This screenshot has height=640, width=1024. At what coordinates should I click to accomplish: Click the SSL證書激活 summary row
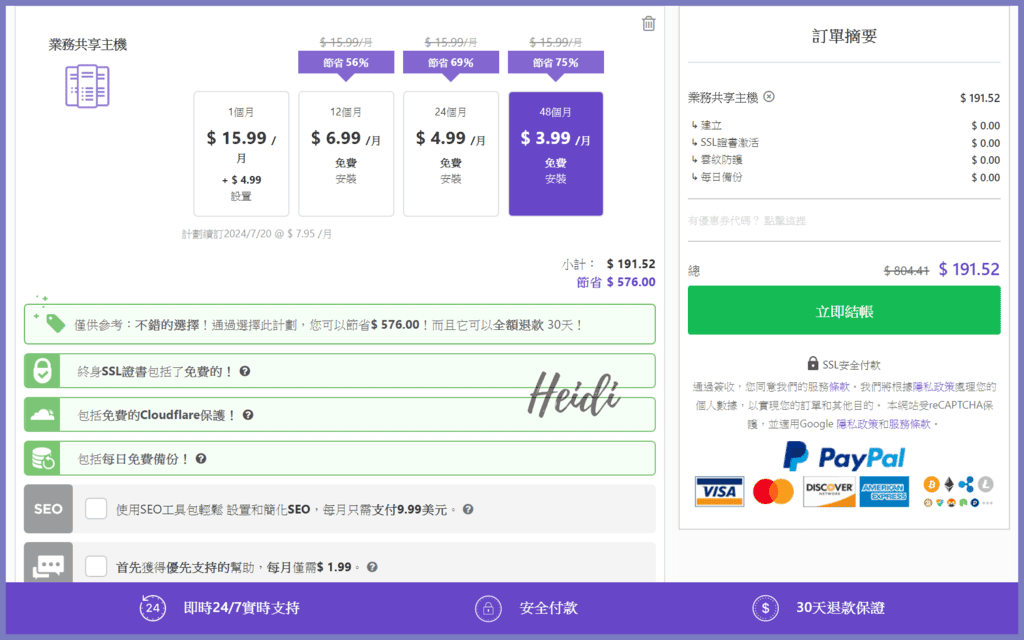point(845,142)
